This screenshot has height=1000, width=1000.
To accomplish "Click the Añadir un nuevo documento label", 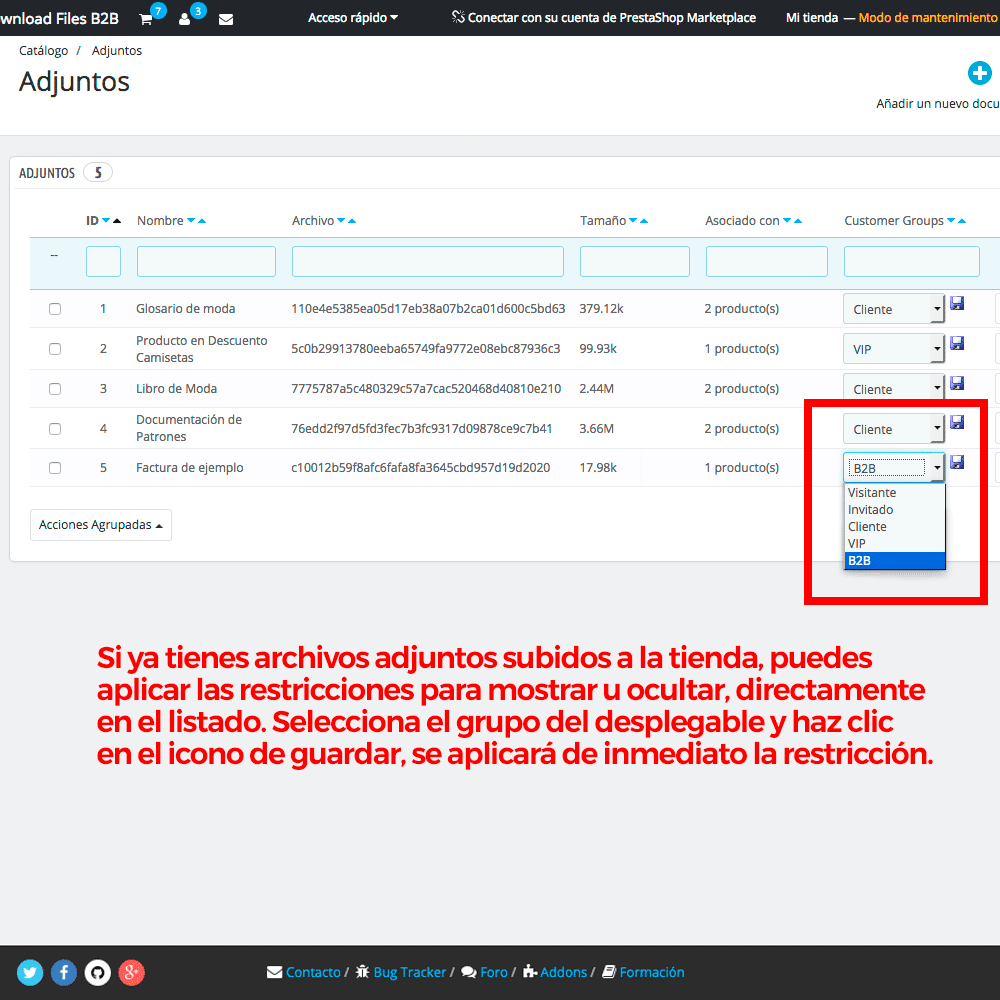I will coord(938,104).
